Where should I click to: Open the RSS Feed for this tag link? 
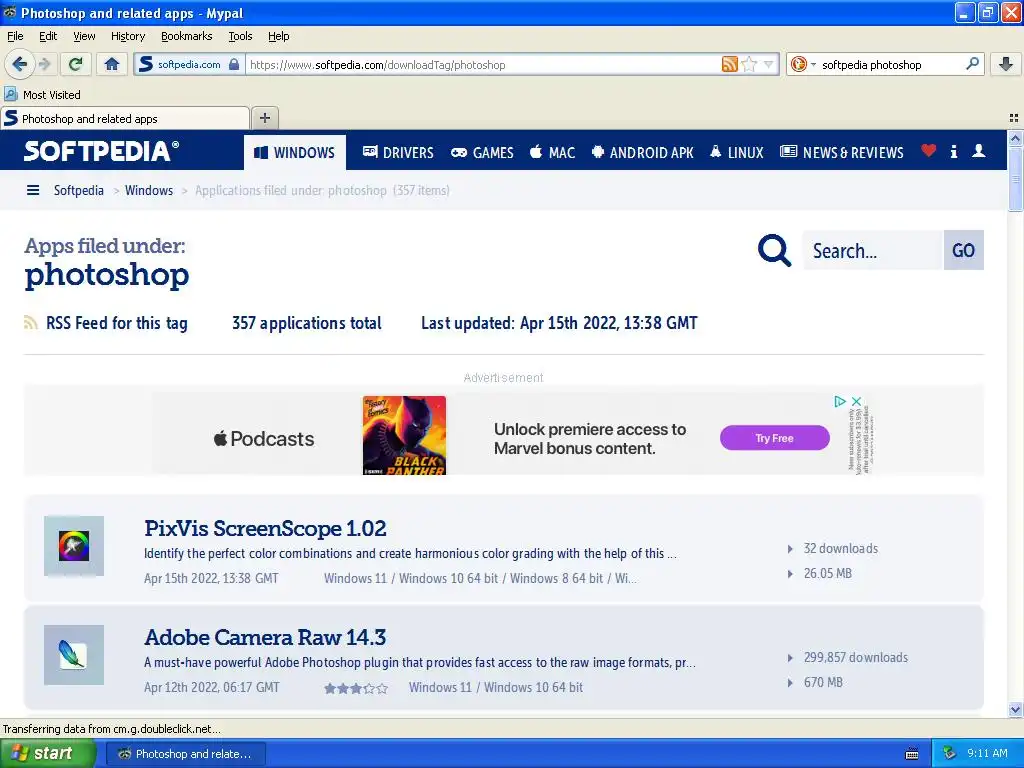(106, 323)
